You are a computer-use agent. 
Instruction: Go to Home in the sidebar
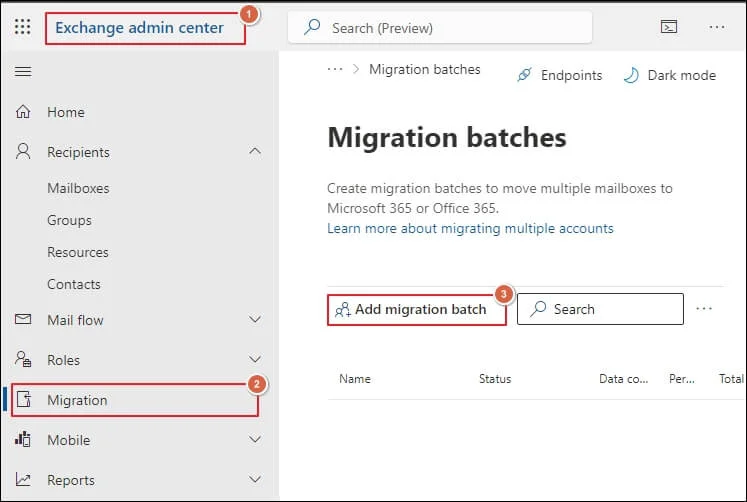pyautogui.click(x=66, y=112)
